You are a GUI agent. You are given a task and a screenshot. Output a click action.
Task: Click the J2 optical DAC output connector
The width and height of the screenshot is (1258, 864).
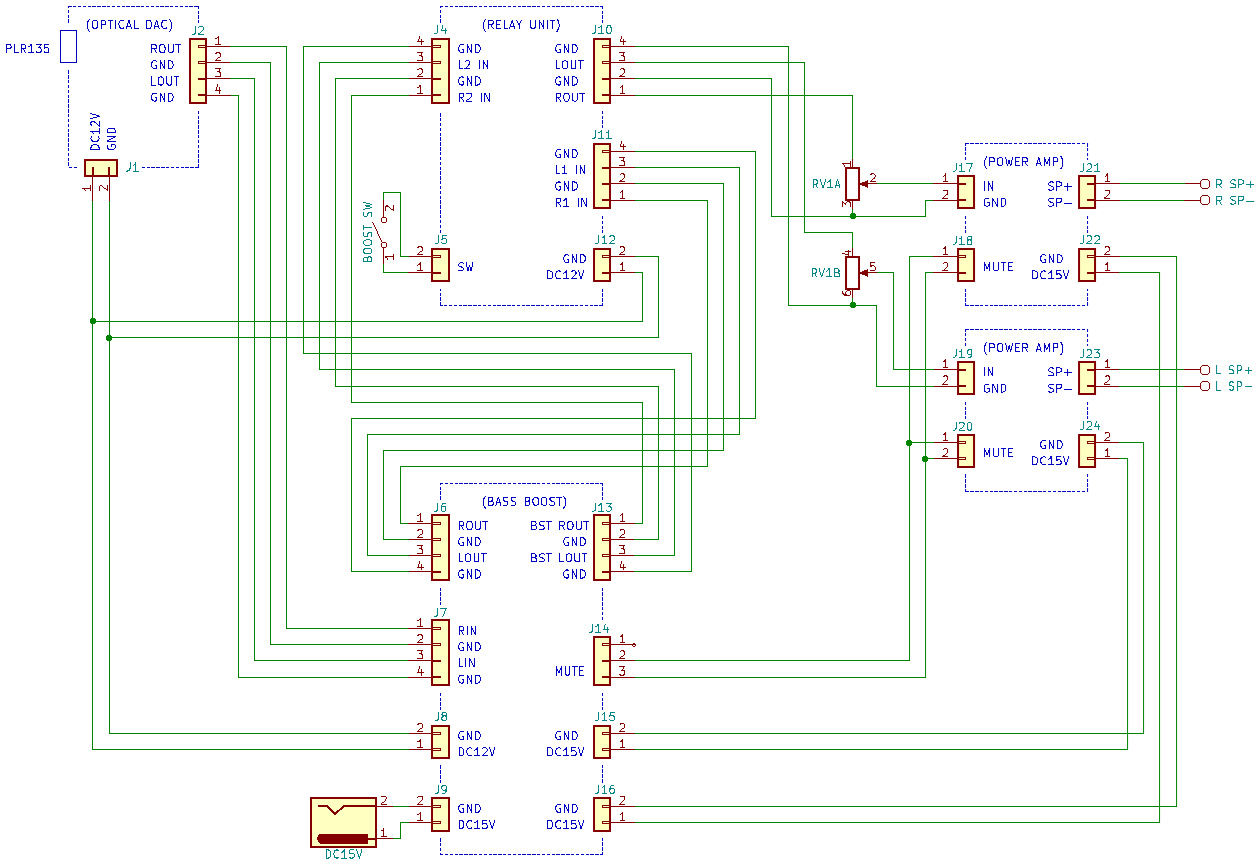197,72
